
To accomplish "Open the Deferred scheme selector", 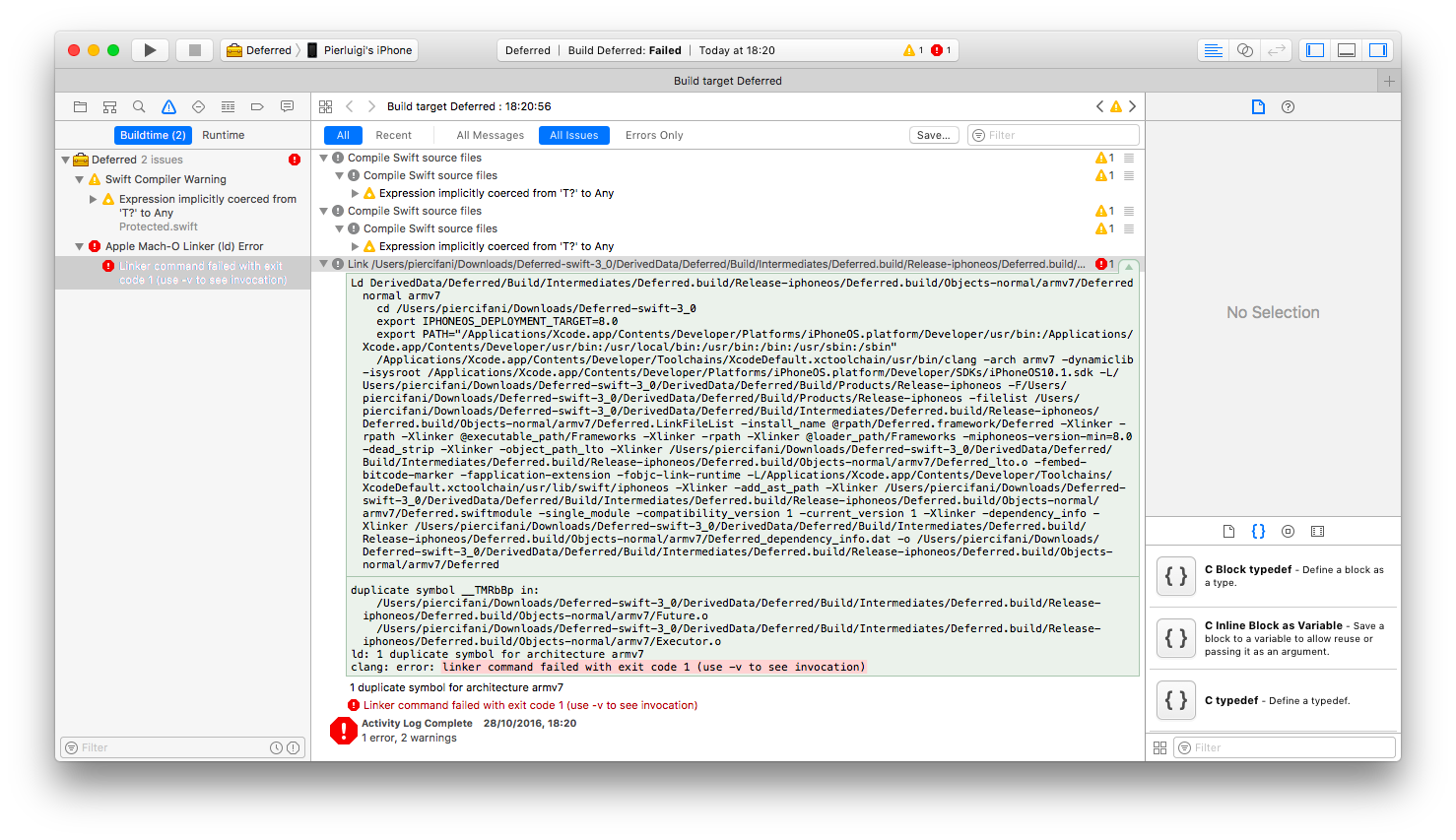I will (260, 50).
